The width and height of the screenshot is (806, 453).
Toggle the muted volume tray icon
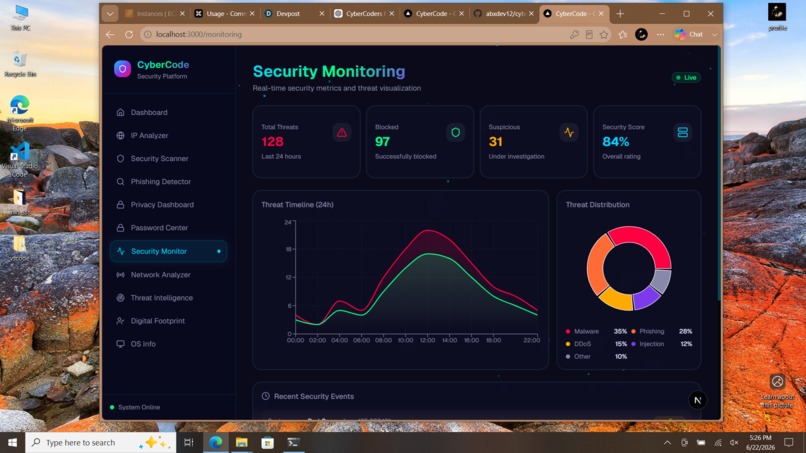point(734,443)
